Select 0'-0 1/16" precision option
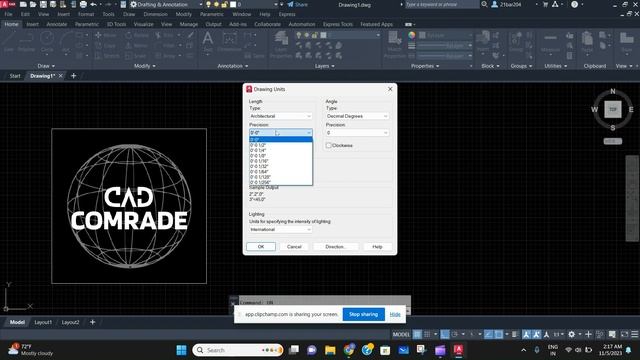 [281, 161]
